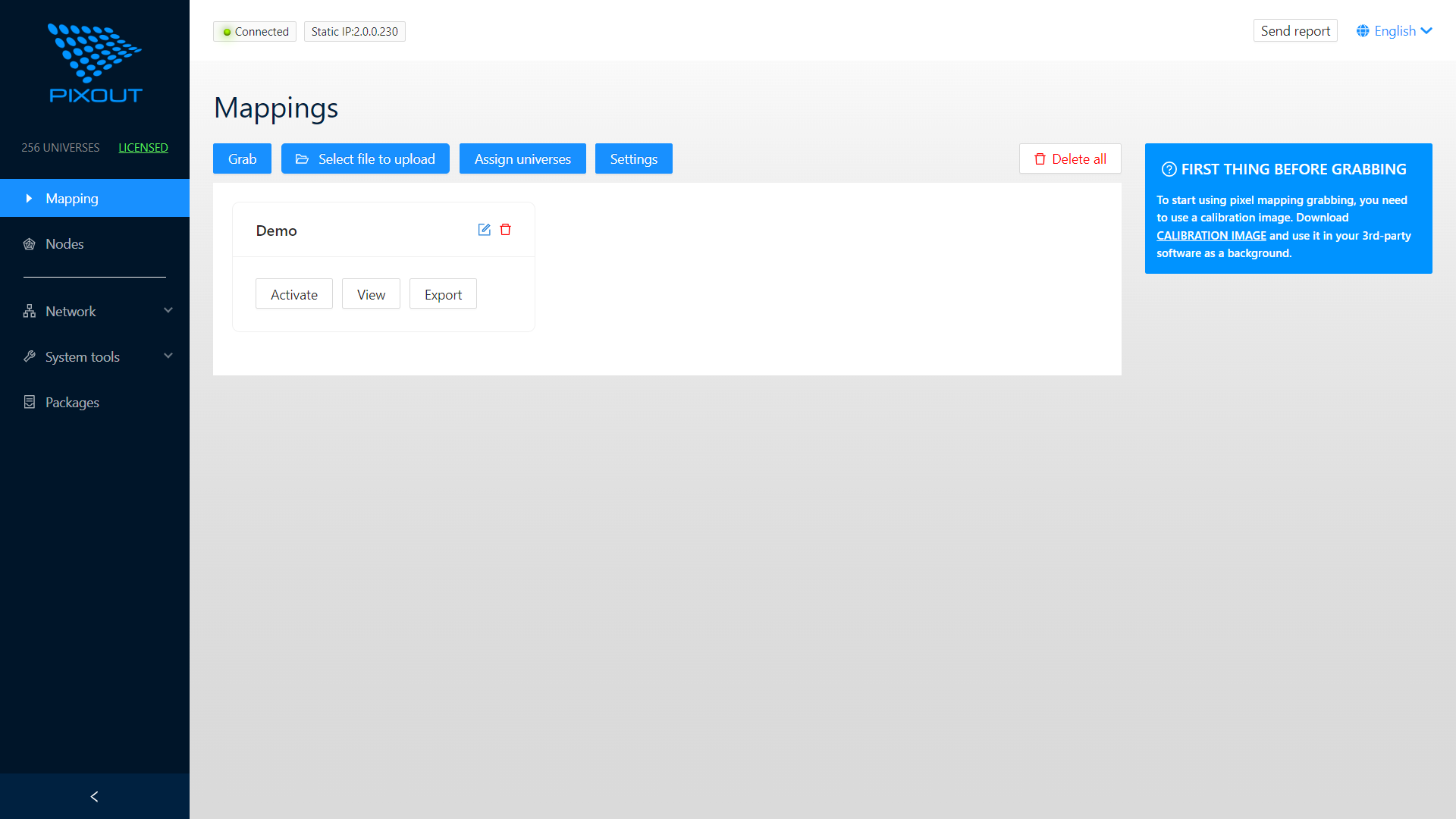Navigate to the Packages section

[72, 402]
